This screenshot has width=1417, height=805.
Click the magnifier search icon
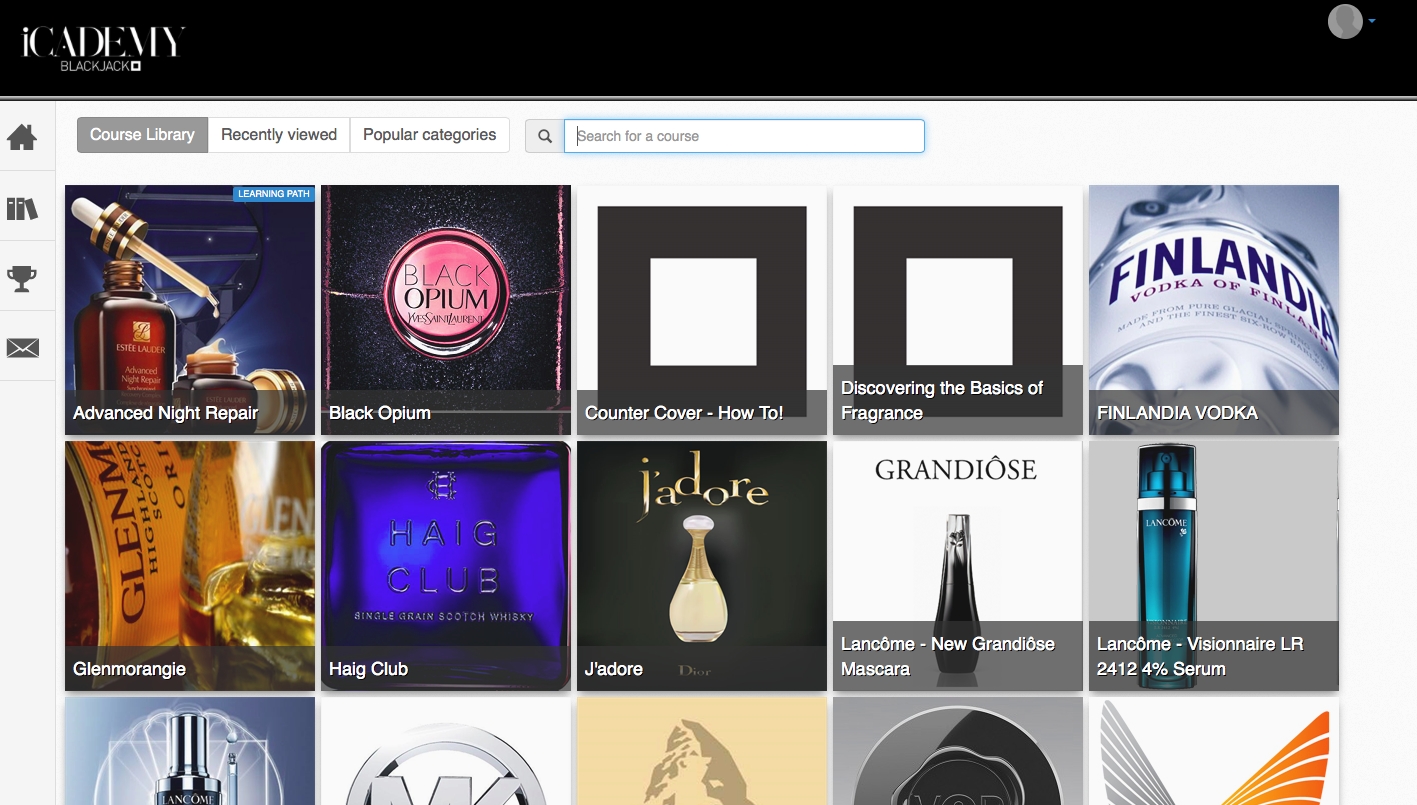pyautogui.click(x=545, y=136)
